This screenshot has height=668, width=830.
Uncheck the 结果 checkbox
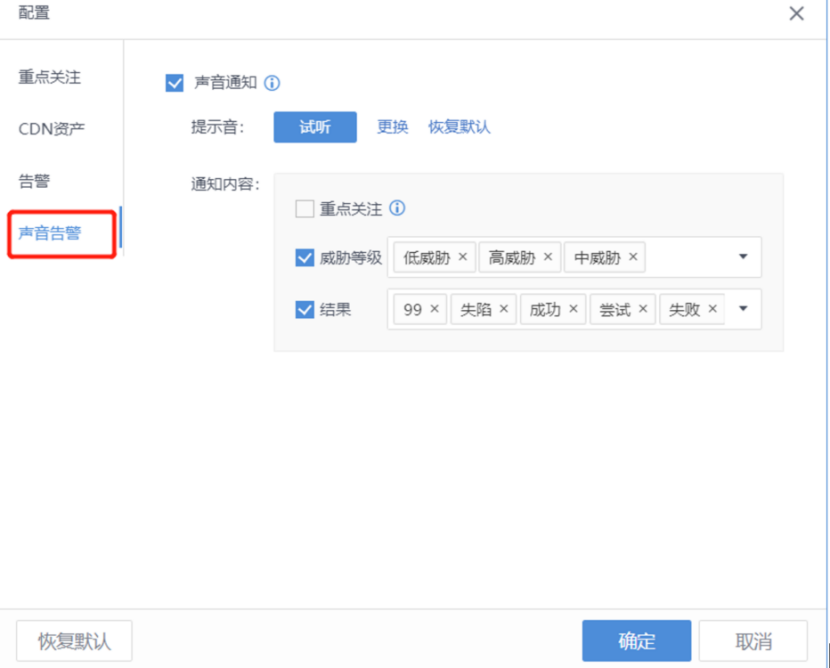305,310
